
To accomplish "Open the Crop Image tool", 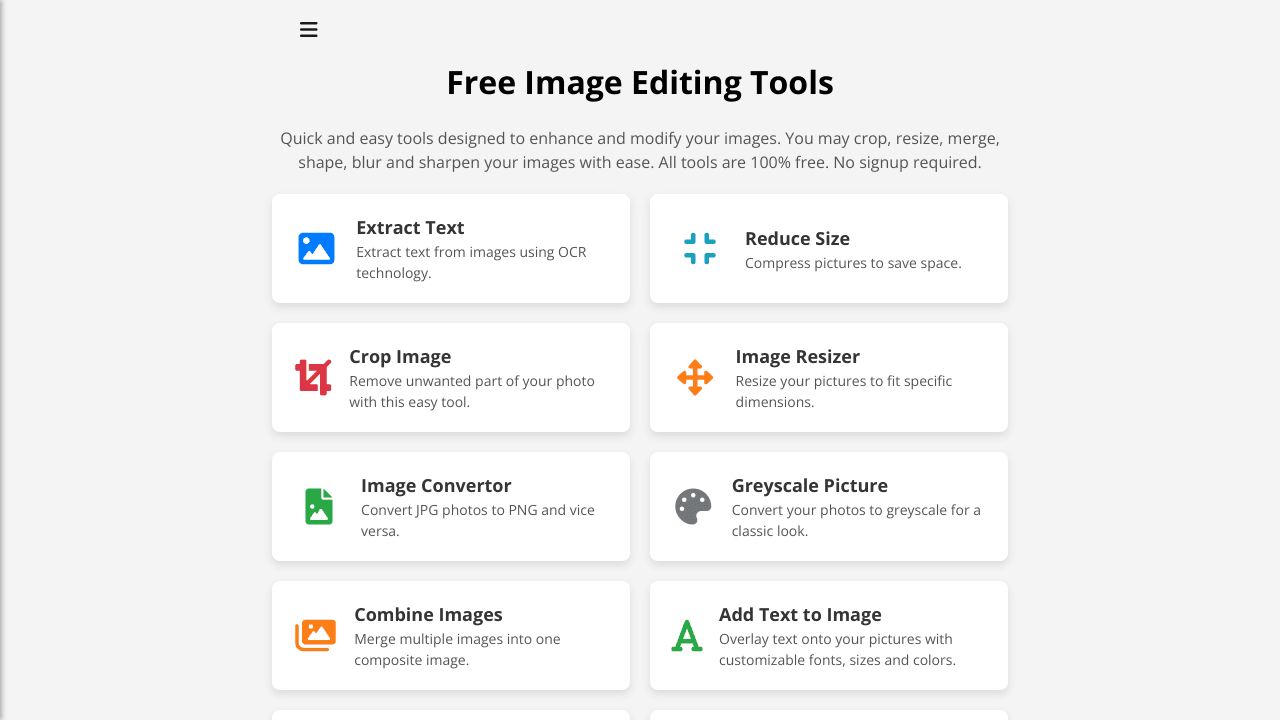I will pyautogui.click(x=450, y=377).
